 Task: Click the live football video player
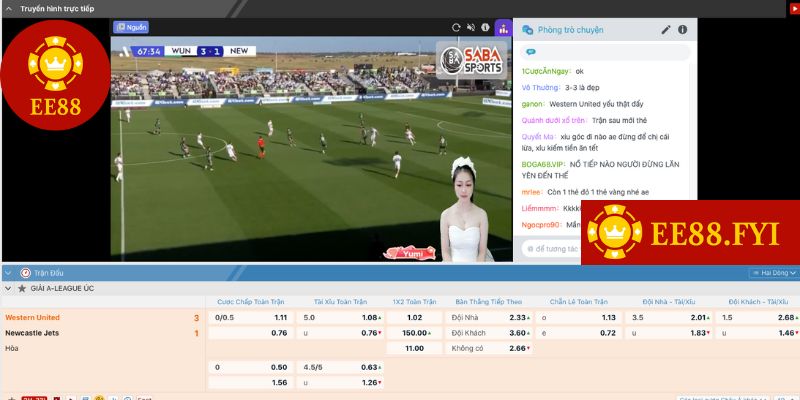311,148
